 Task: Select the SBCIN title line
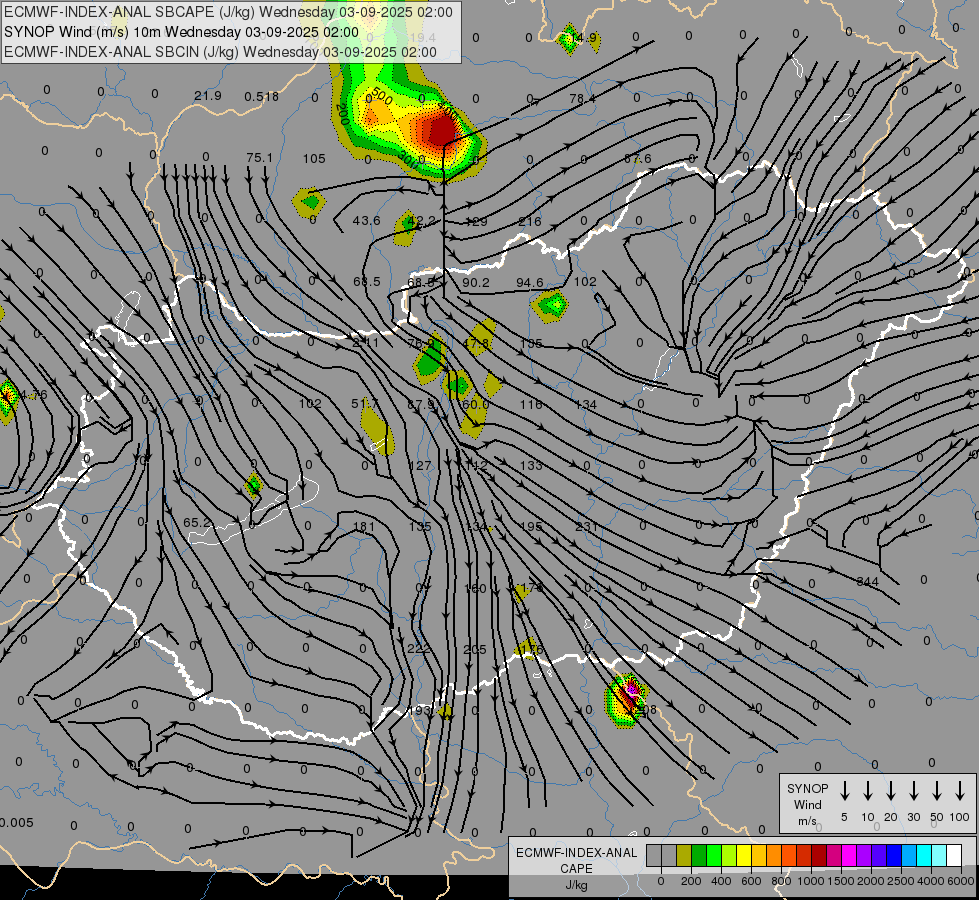[220, 52]
